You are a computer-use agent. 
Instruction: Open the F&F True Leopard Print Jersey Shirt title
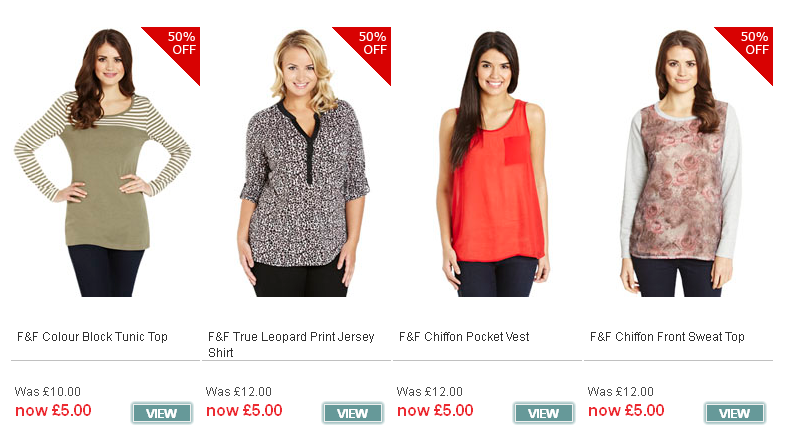(291, 344)
